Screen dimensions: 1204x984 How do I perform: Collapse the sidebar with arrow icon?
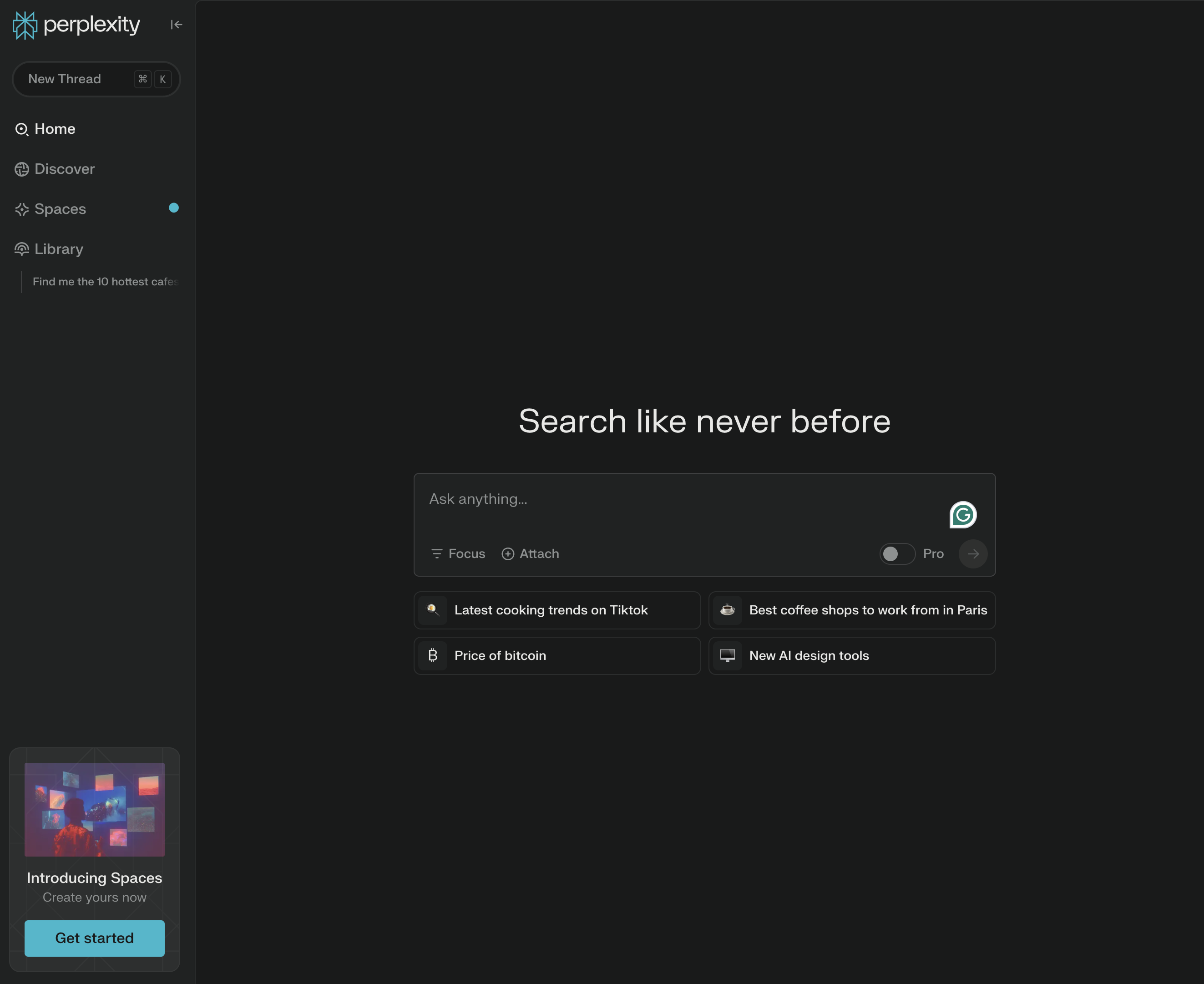(x=176, y=25)
